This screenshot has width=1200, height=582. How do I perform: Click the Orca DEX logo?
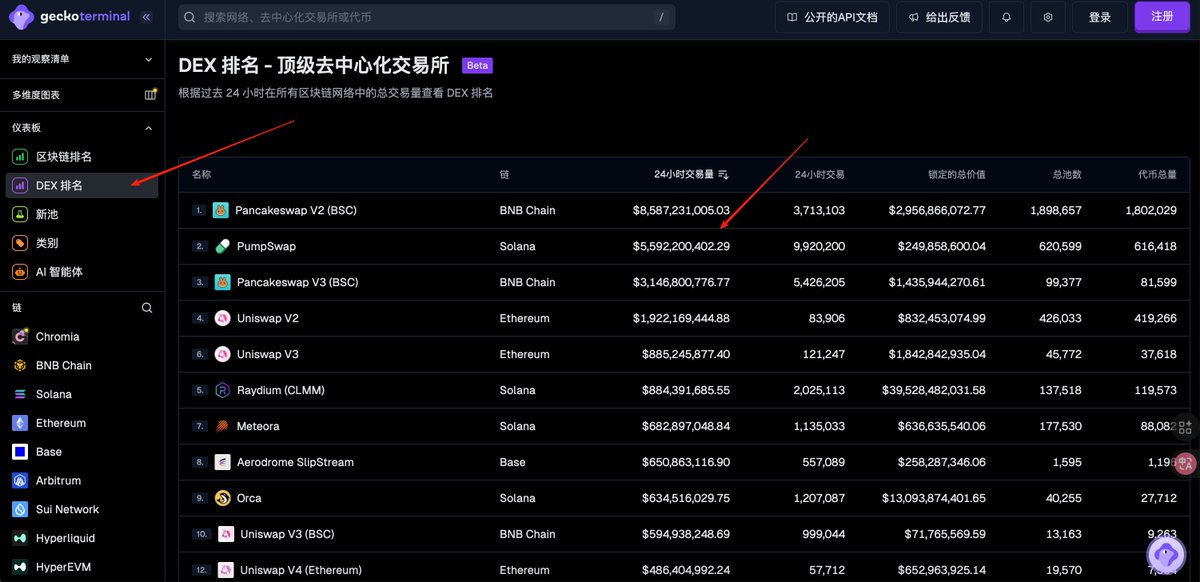tap(222, 498)
